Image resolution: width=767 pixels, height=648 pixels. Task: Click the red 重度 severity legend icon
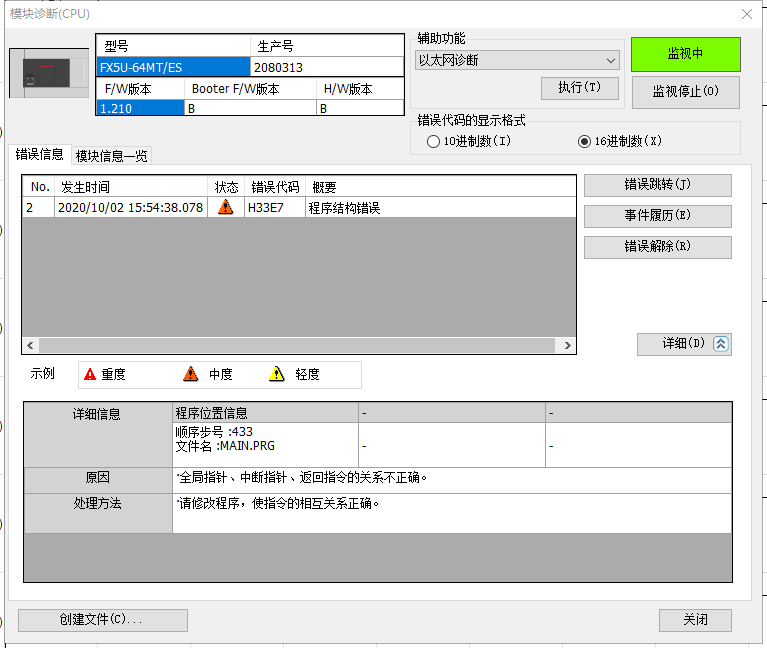[x=90, y=375]
